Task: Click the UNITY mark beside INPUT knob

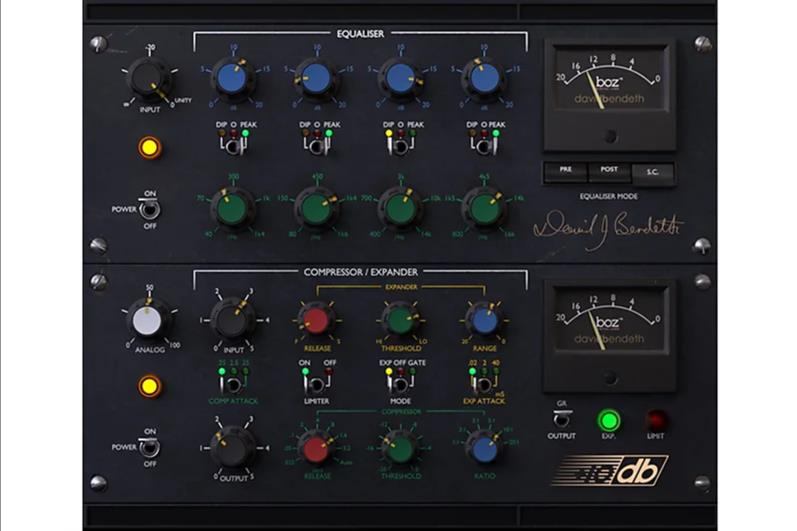Action: pyautogui.click(x=183, y=101)
